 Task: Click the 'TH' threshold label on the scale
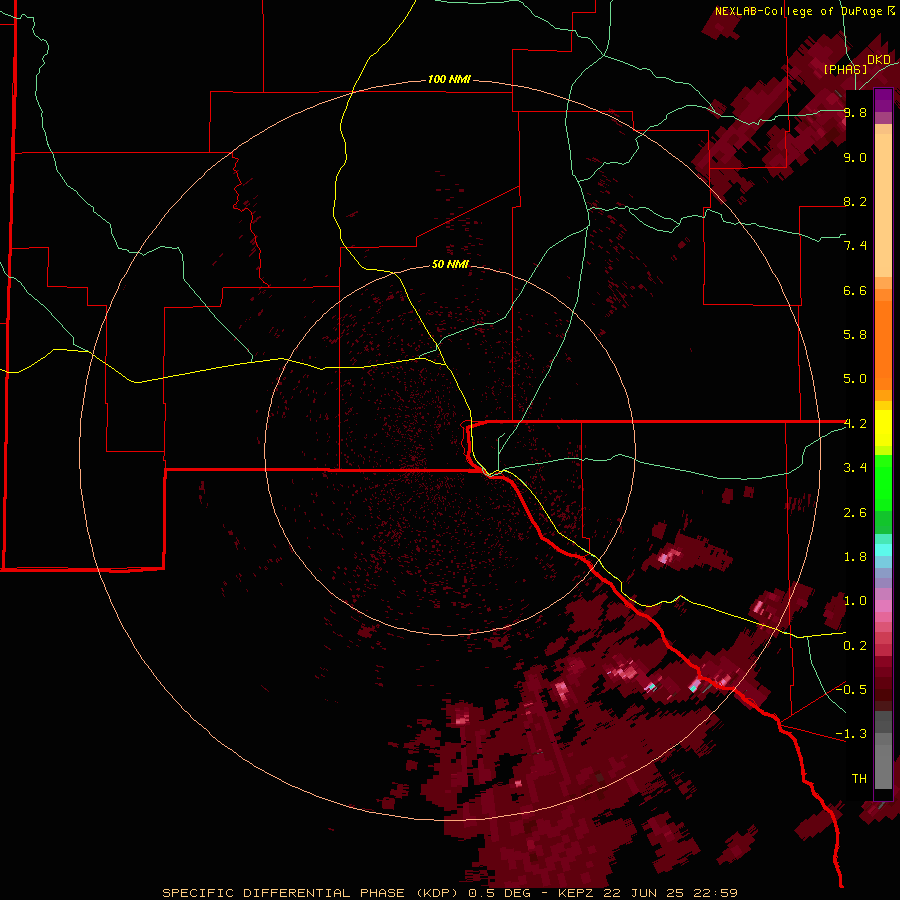click(859, 779)
